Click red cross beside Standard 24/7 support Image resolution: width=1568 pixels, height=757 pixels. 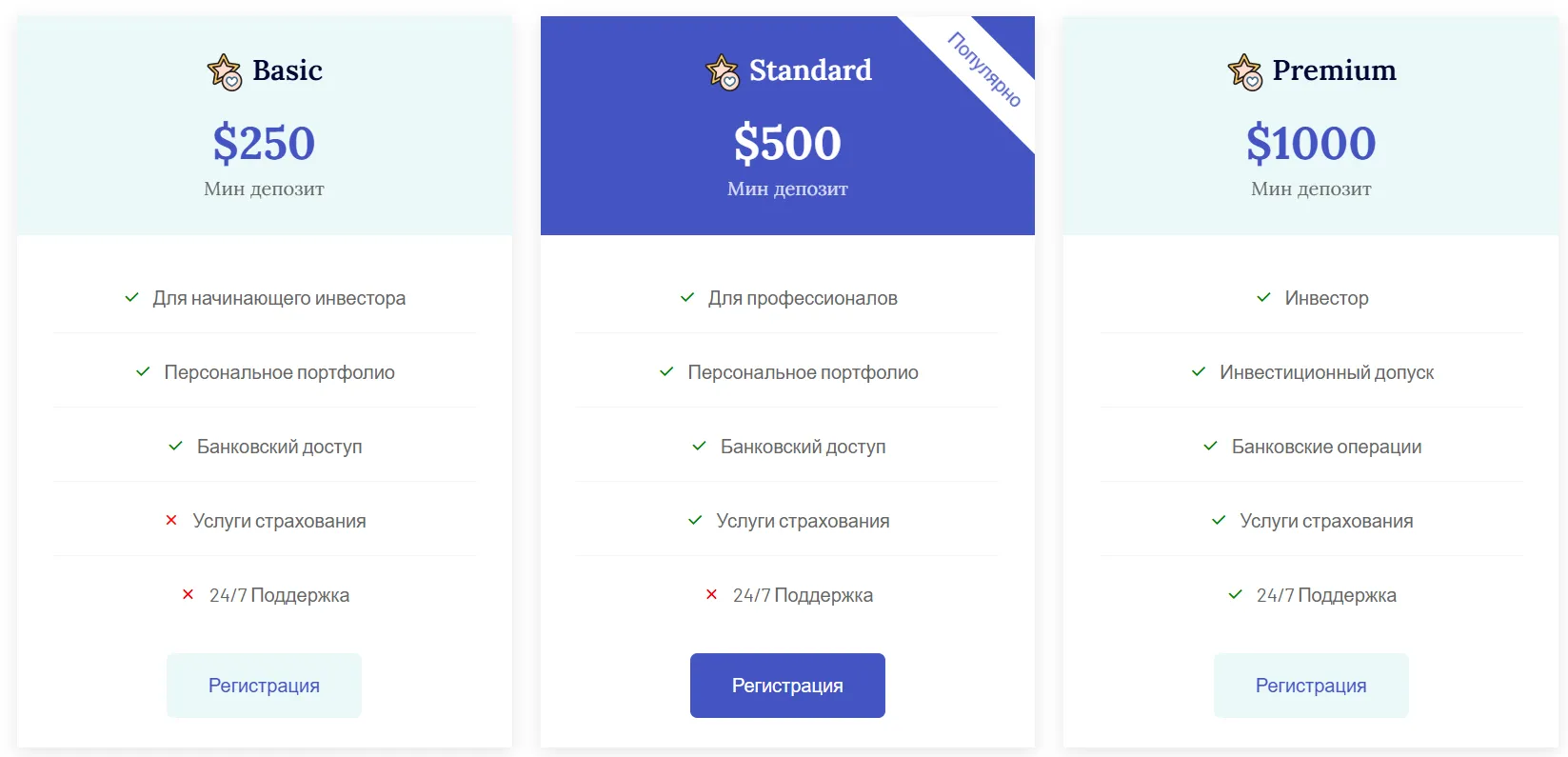click(711, 594)
